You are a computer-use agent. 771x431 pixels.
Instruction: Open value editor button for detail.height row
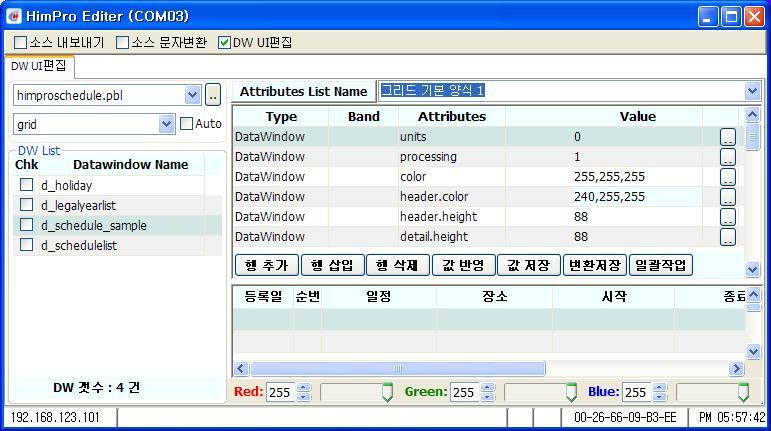point(728,236)
